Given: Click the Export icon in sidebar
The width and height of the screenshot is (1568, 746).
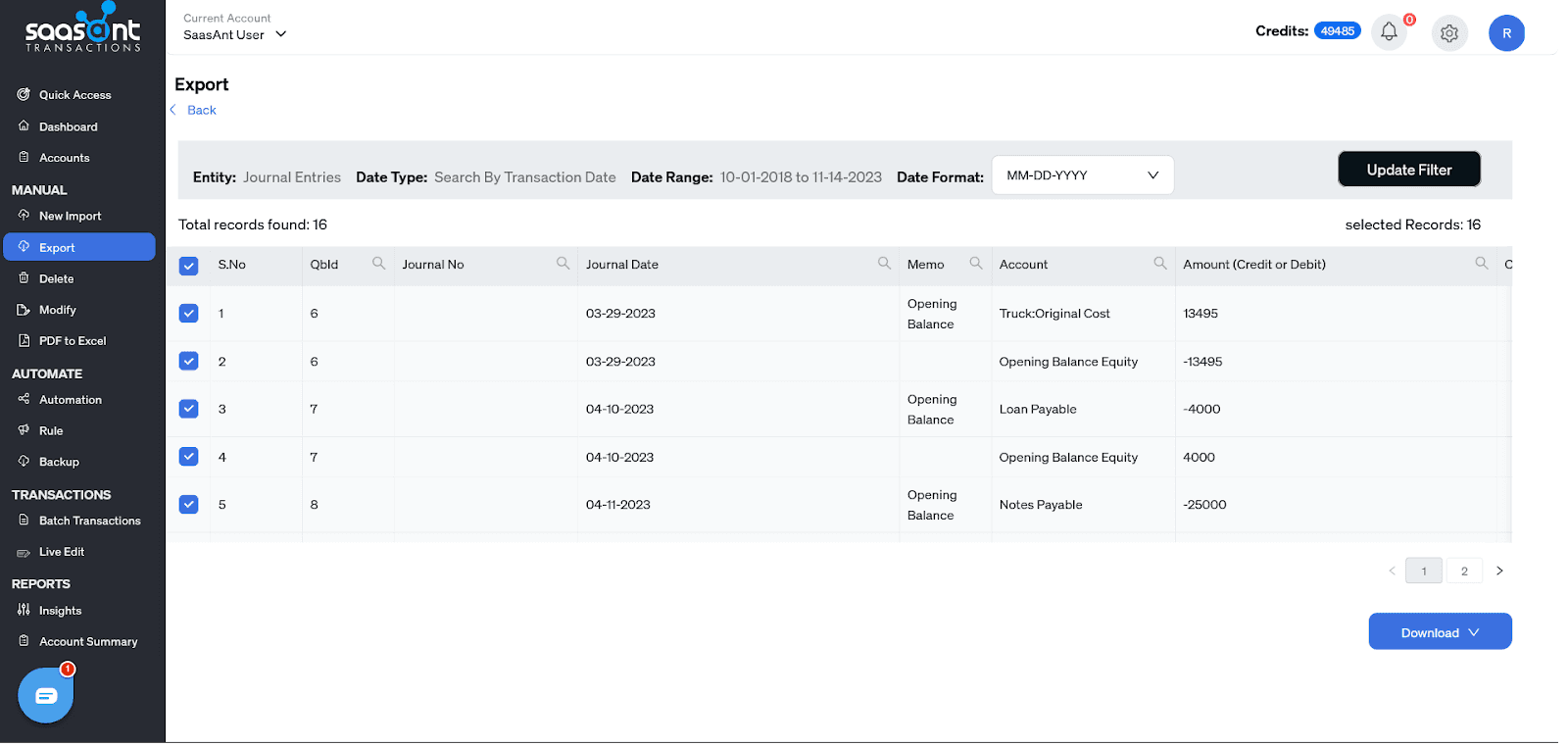Looking at the screenshot, I should (x=24, y=247).
